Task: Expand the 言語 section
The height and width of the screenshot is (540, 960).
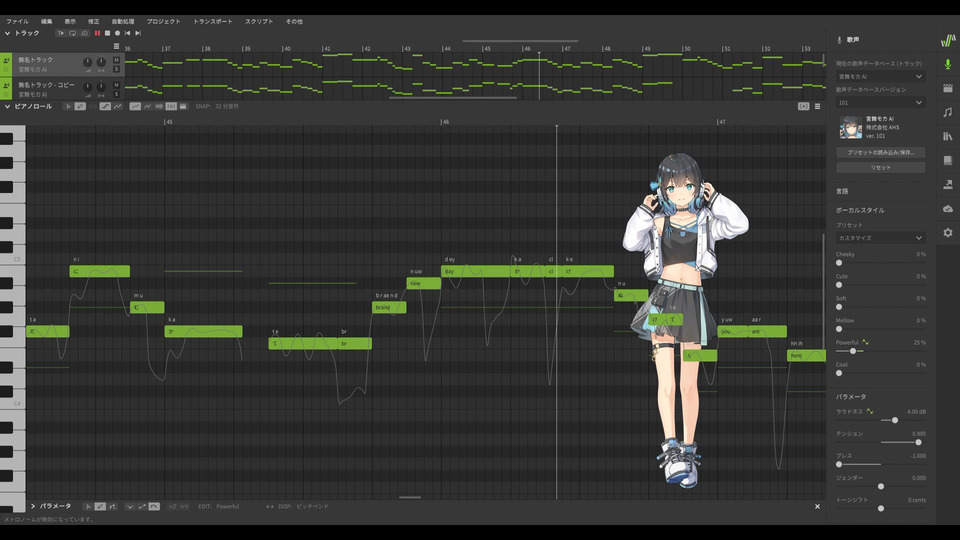Action: 842,191
